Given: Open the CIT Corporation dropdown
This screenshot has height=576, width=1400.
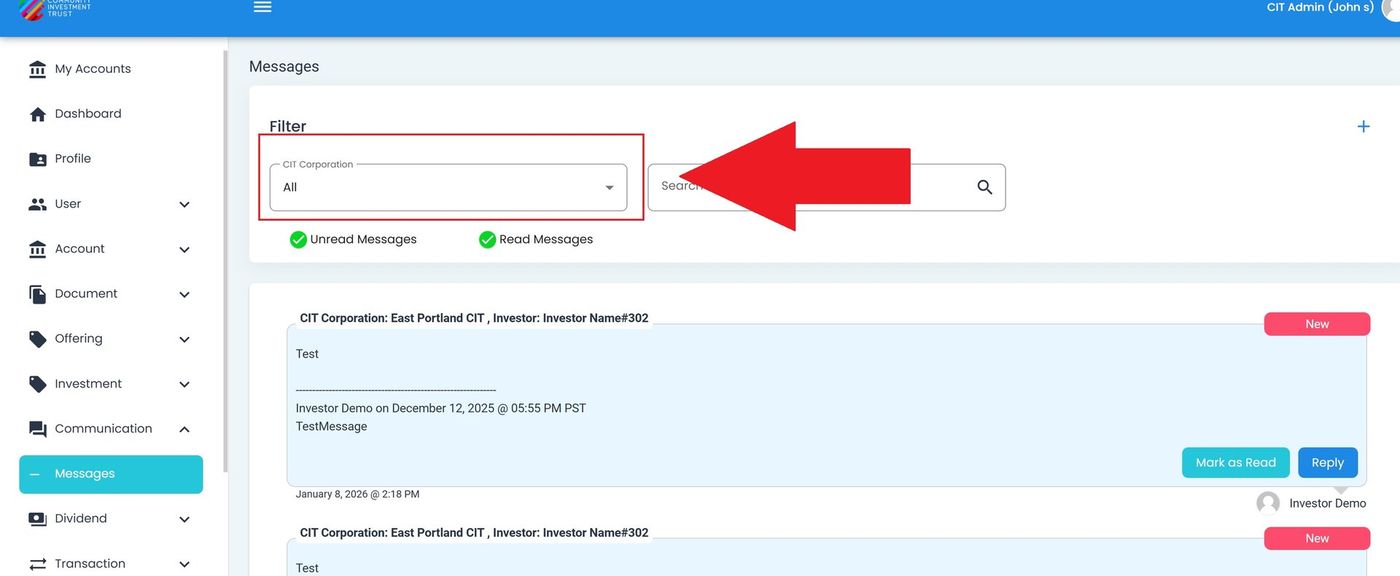Looking at the screenshot, I should (448, 187).
